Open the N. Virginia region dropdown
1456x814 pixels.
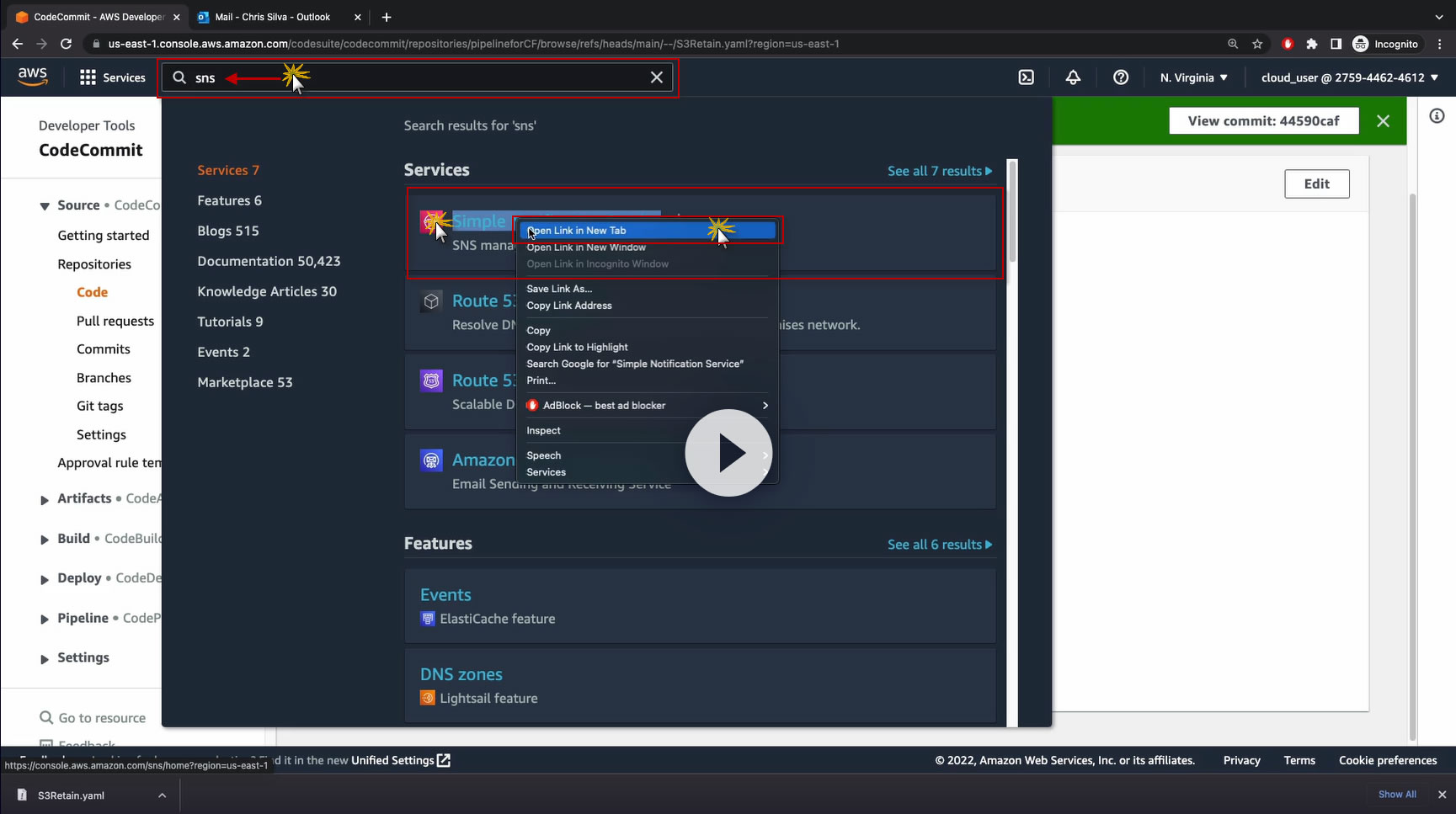click(1193, 77)
